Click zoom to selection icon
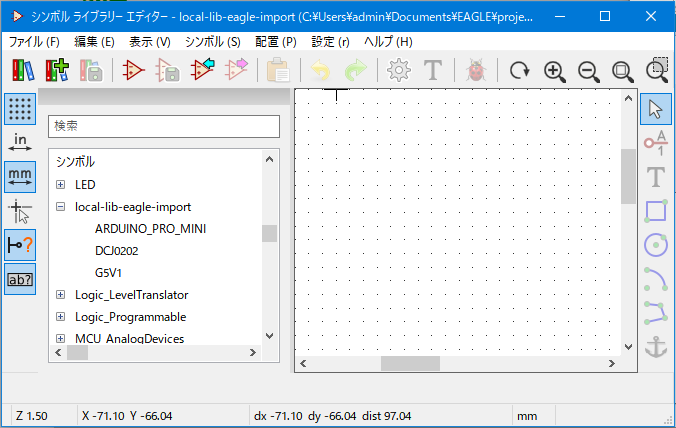Screen dimensions: 676x428 point(657,70)
